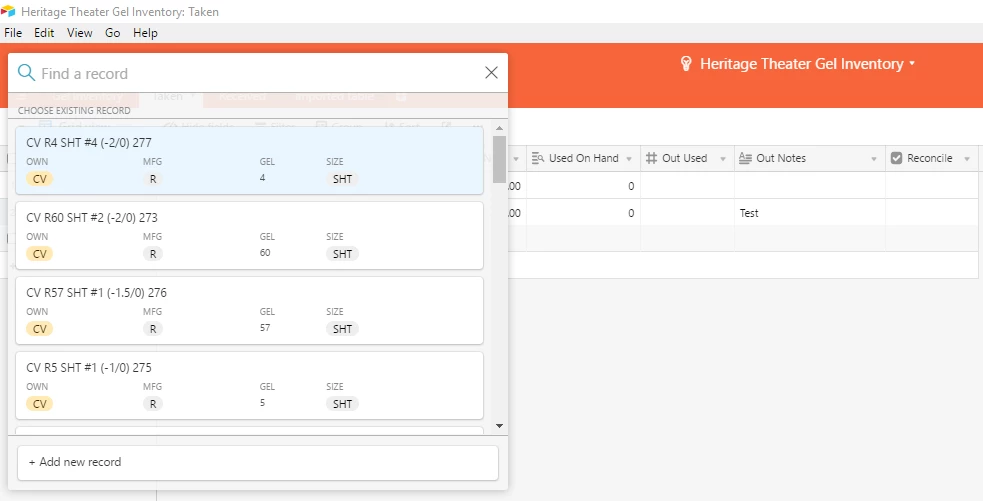Click SHT size tag in R5 record
Screen dimensions: 983x501
pyautogui.click(x=342, y=404)
